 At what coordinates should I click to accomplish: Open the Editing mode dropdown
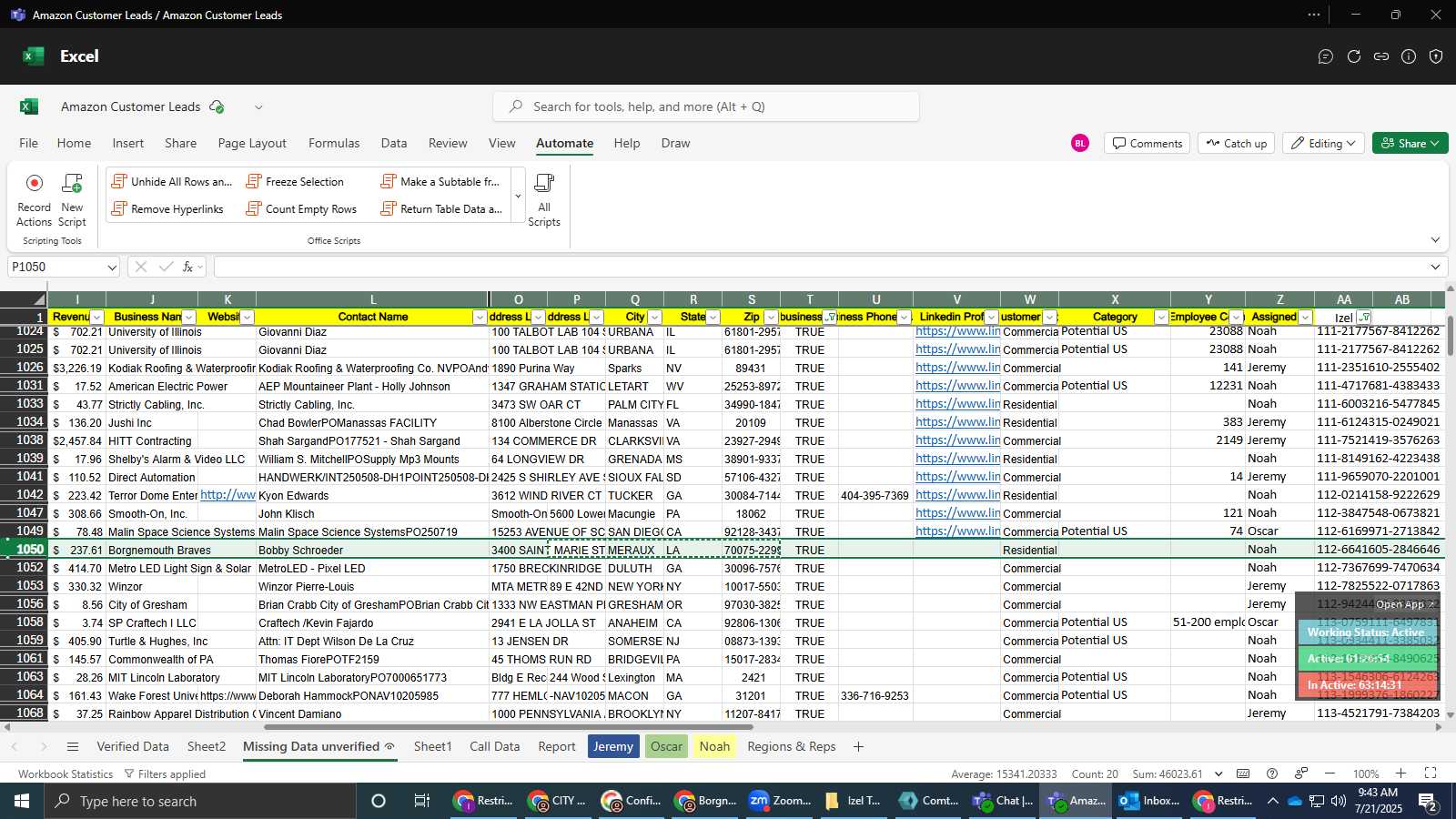[1324, 143]
